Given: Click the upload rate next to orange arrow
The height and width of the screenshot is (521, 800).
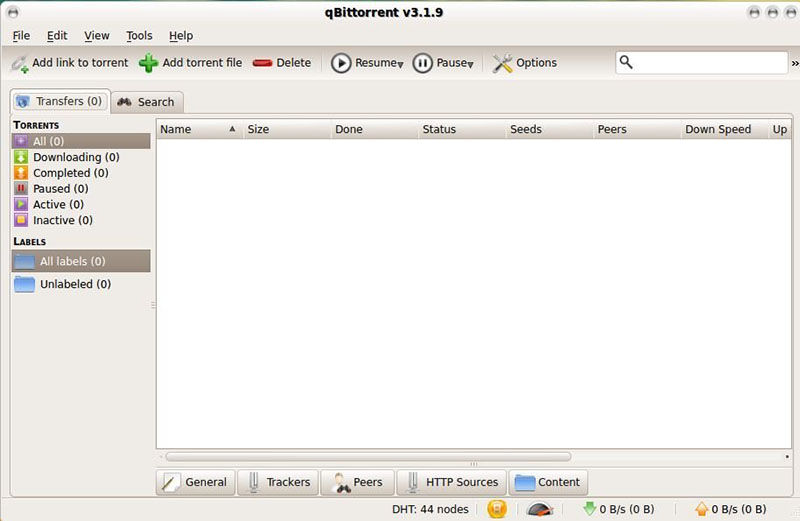Looking at the screenshot, I should tap(739, 509).
